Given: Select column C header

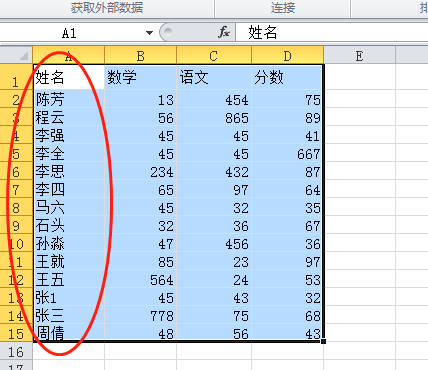Looking at the screenshot, I should click(214, 55).
